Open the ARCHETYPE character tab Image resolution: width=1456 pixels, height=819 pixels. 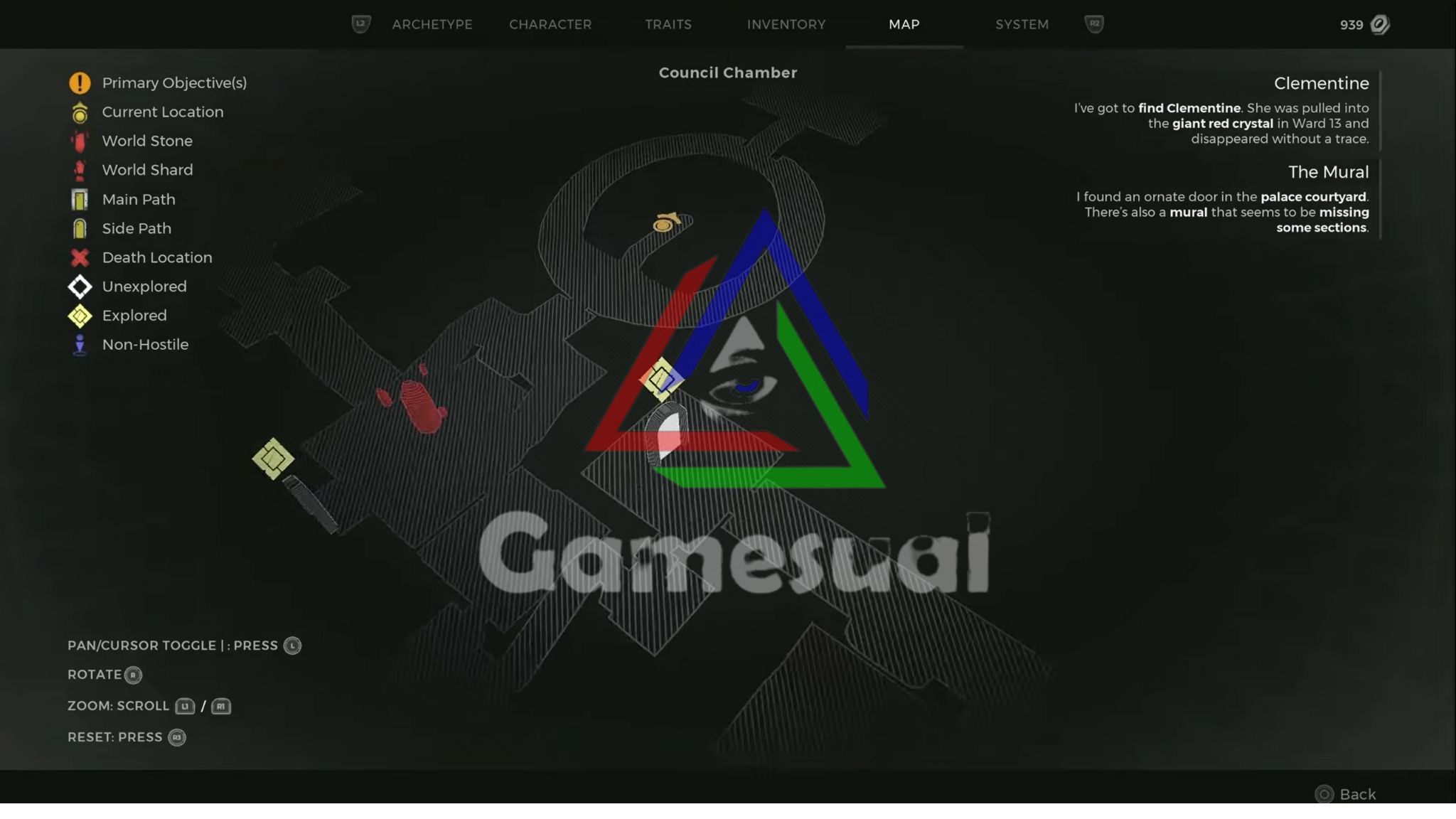431,23
